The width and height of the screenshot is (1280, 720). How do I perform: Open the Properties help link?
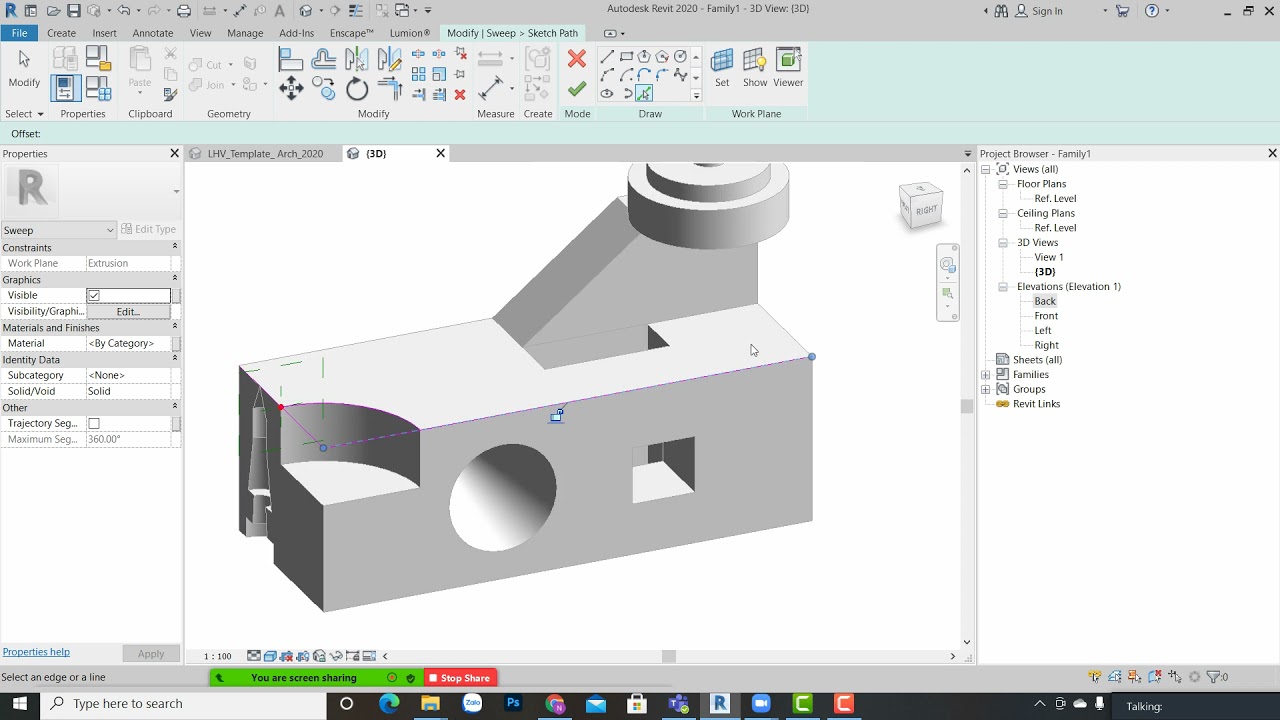pos(36,652)
